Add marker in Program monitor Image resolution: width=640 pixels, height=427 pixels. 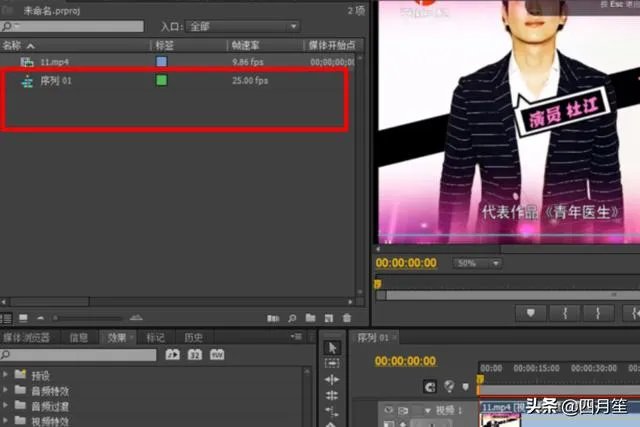click(x=531, y=313)
